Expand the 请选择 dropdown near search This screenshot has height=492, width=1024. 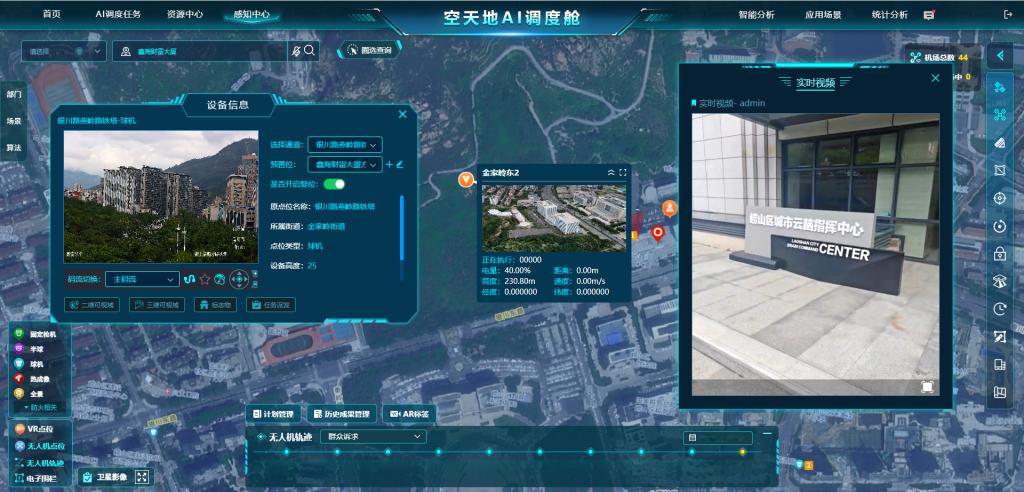pos(63,51)
